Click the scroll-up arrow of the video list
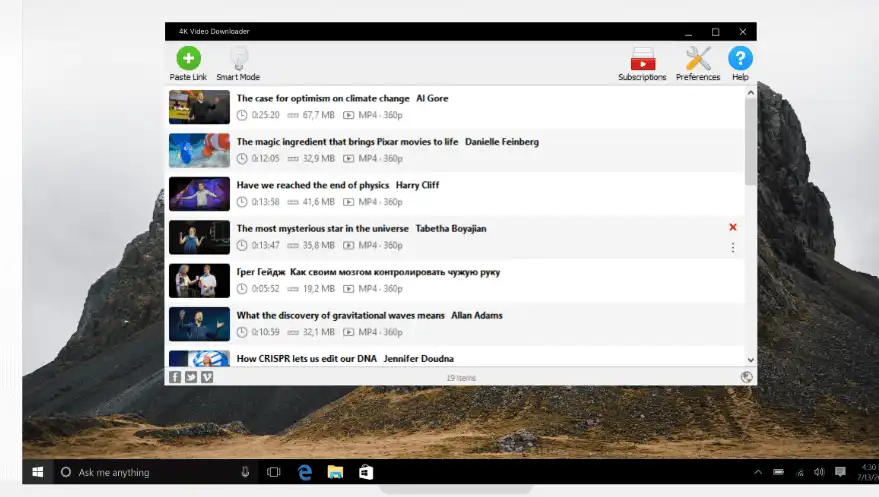The width and height of the screenshot is (879, 497). [x=751, y=92]
